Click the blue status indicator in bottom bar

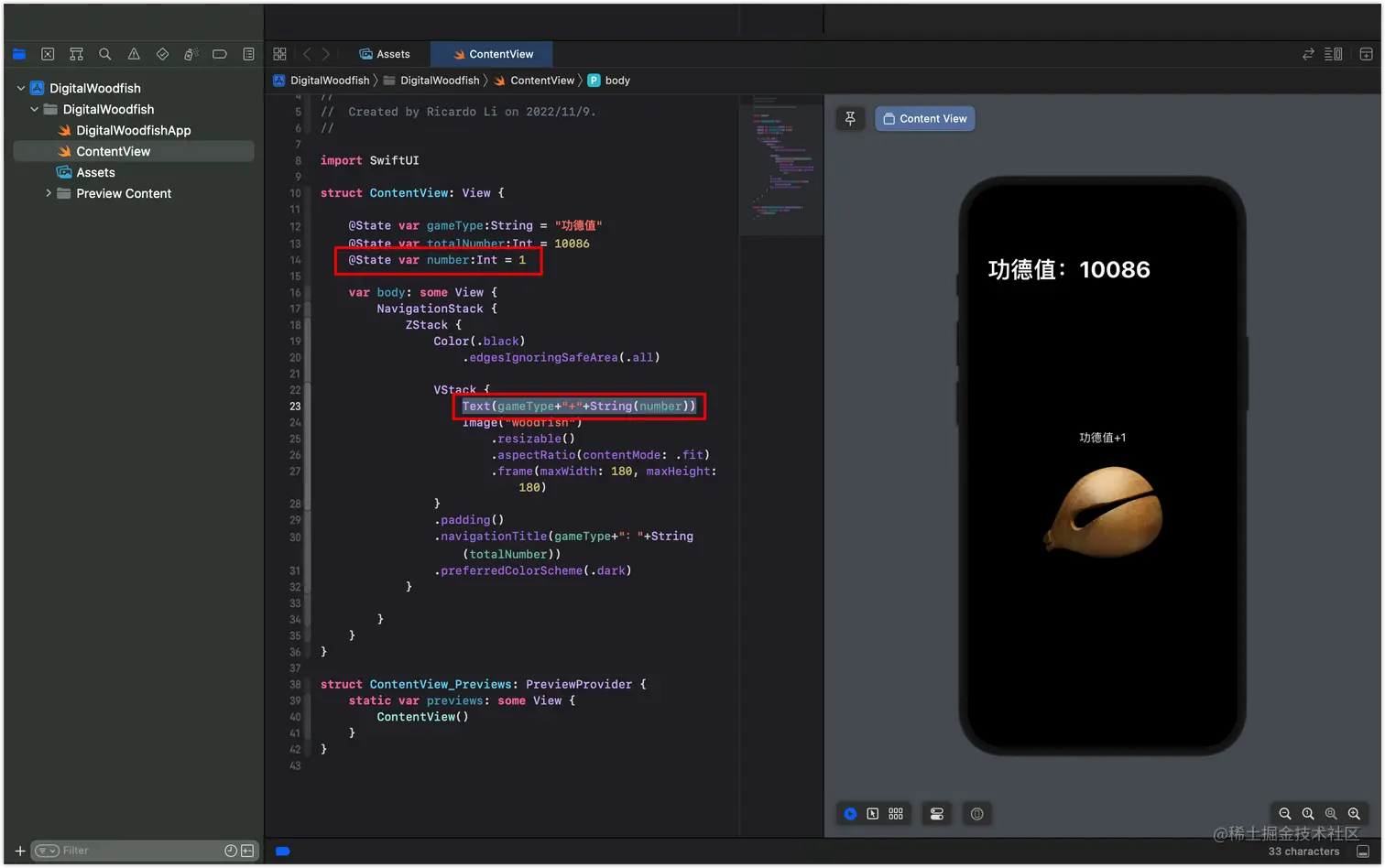click(283, 852)
